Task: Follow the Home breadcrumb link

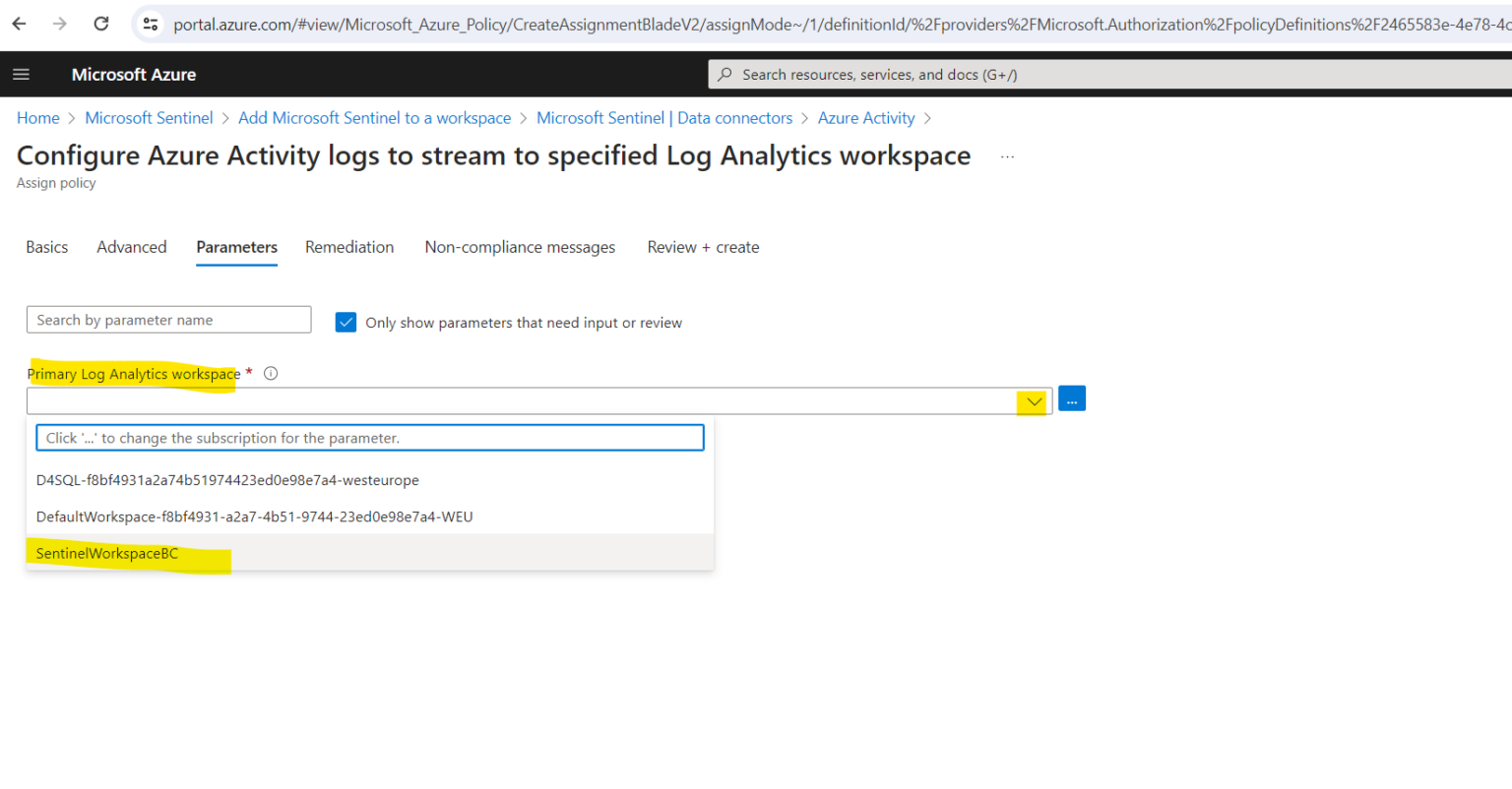Action: tap(38, 118)
